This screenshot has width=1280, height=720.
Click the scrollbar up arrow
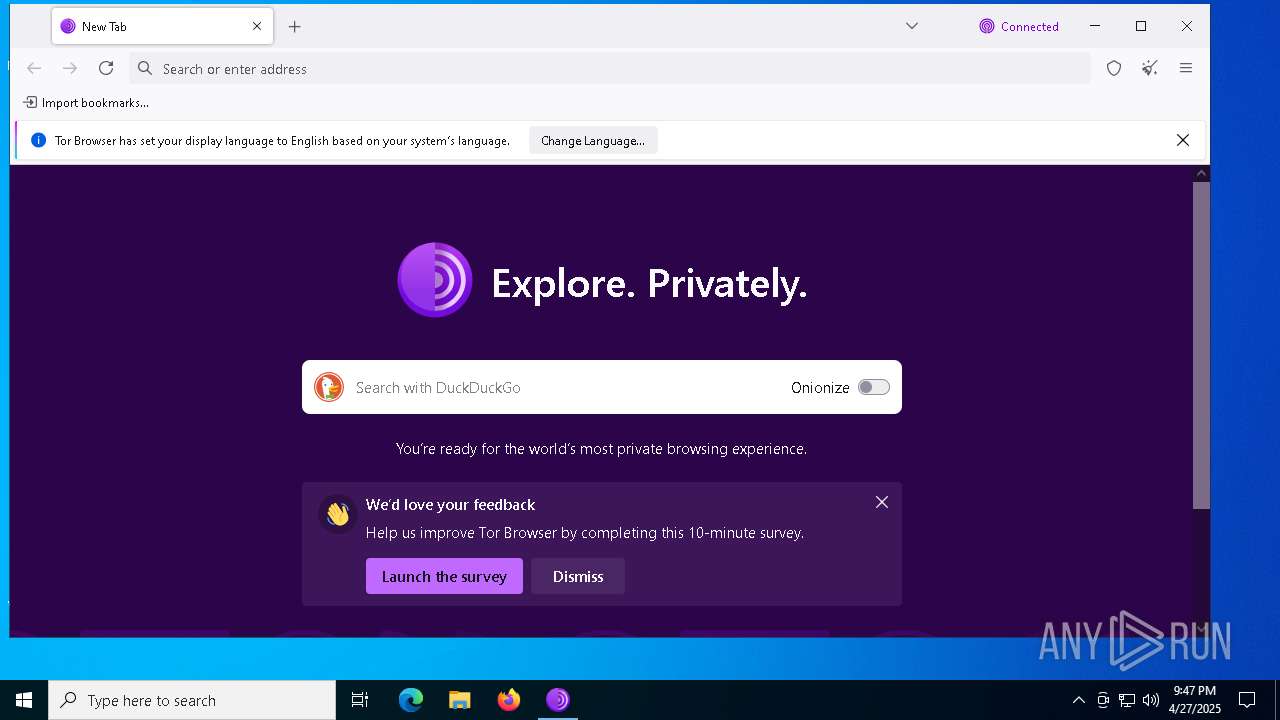(x=1201, y=174)
